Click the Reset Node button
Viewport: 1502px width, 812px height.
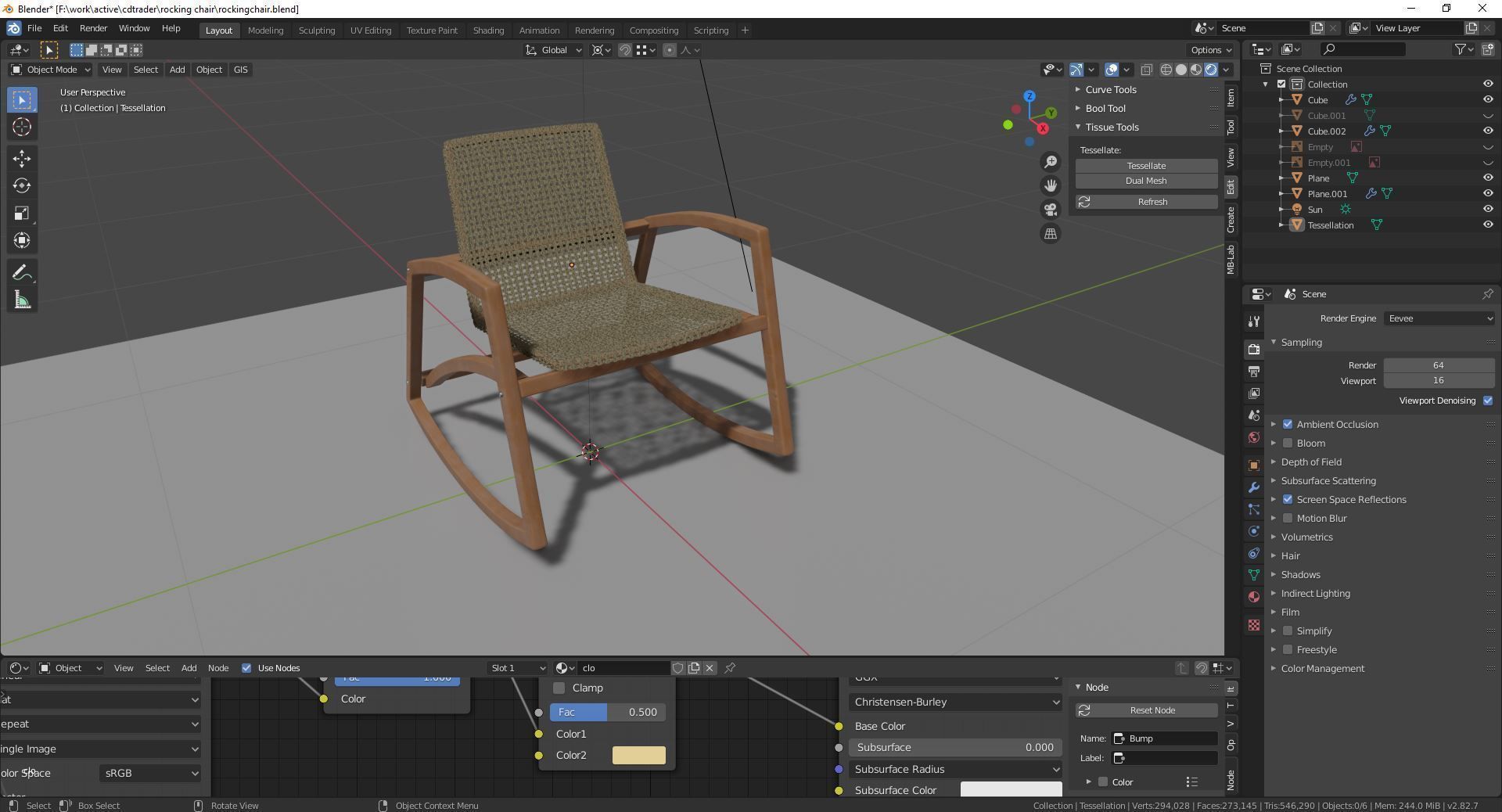point(1146,710)
